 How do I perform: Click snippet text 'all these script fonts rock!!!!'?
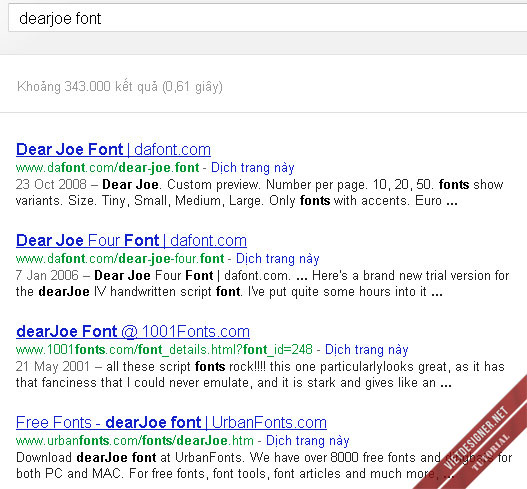[186, 366]
